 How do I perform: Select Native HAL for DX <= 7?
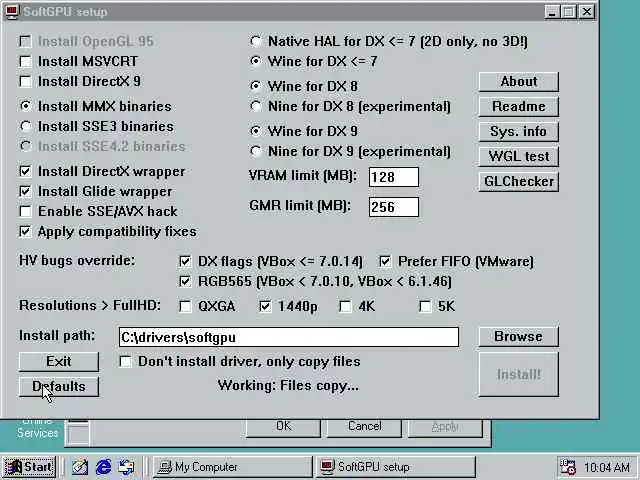pos(256,41)
